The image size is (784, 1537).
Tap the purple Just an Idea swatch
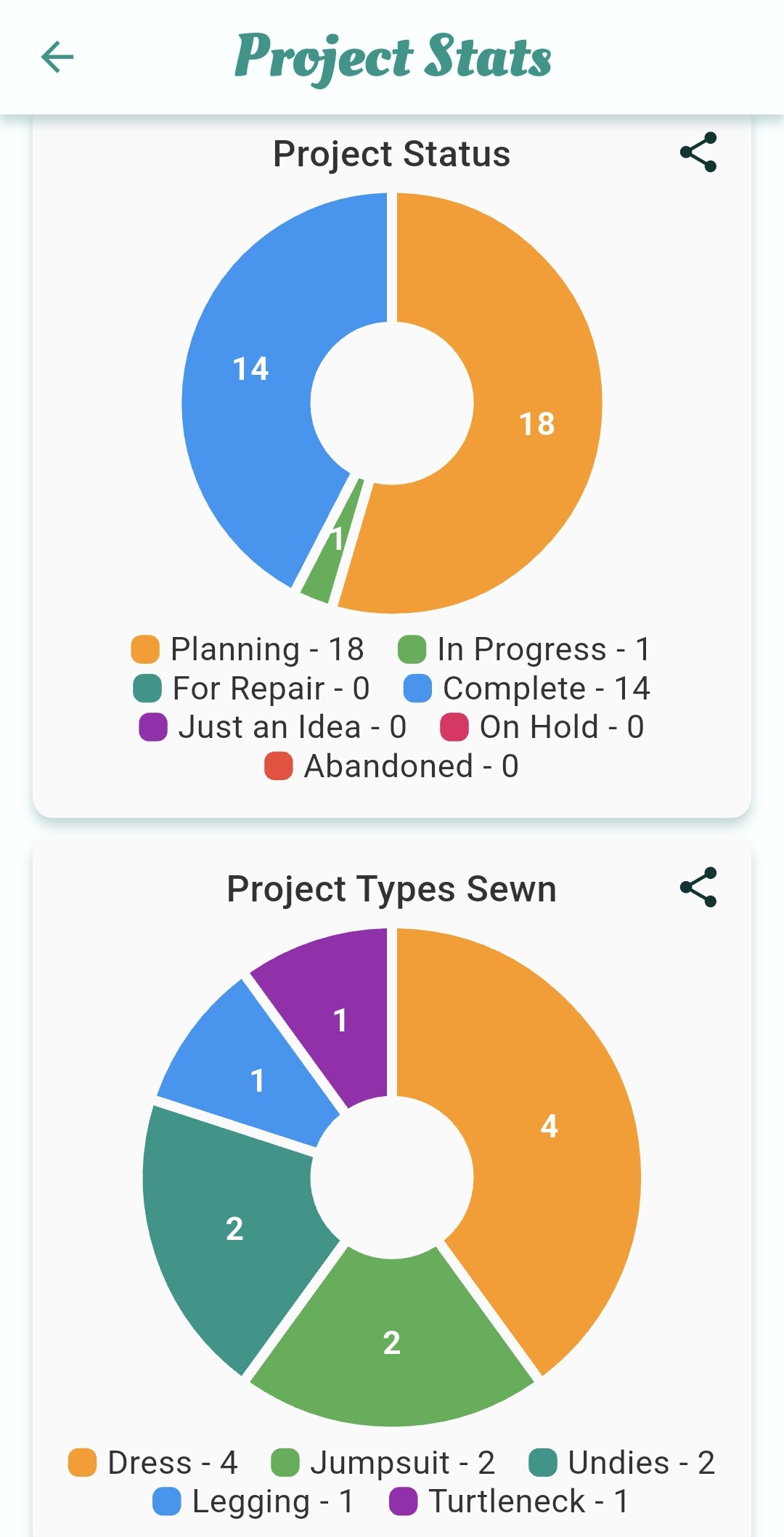153,727
